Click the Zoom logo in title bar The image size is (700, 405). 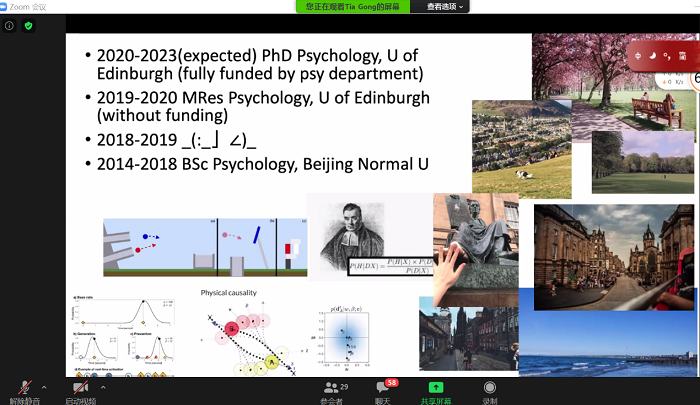coord(5,6)
